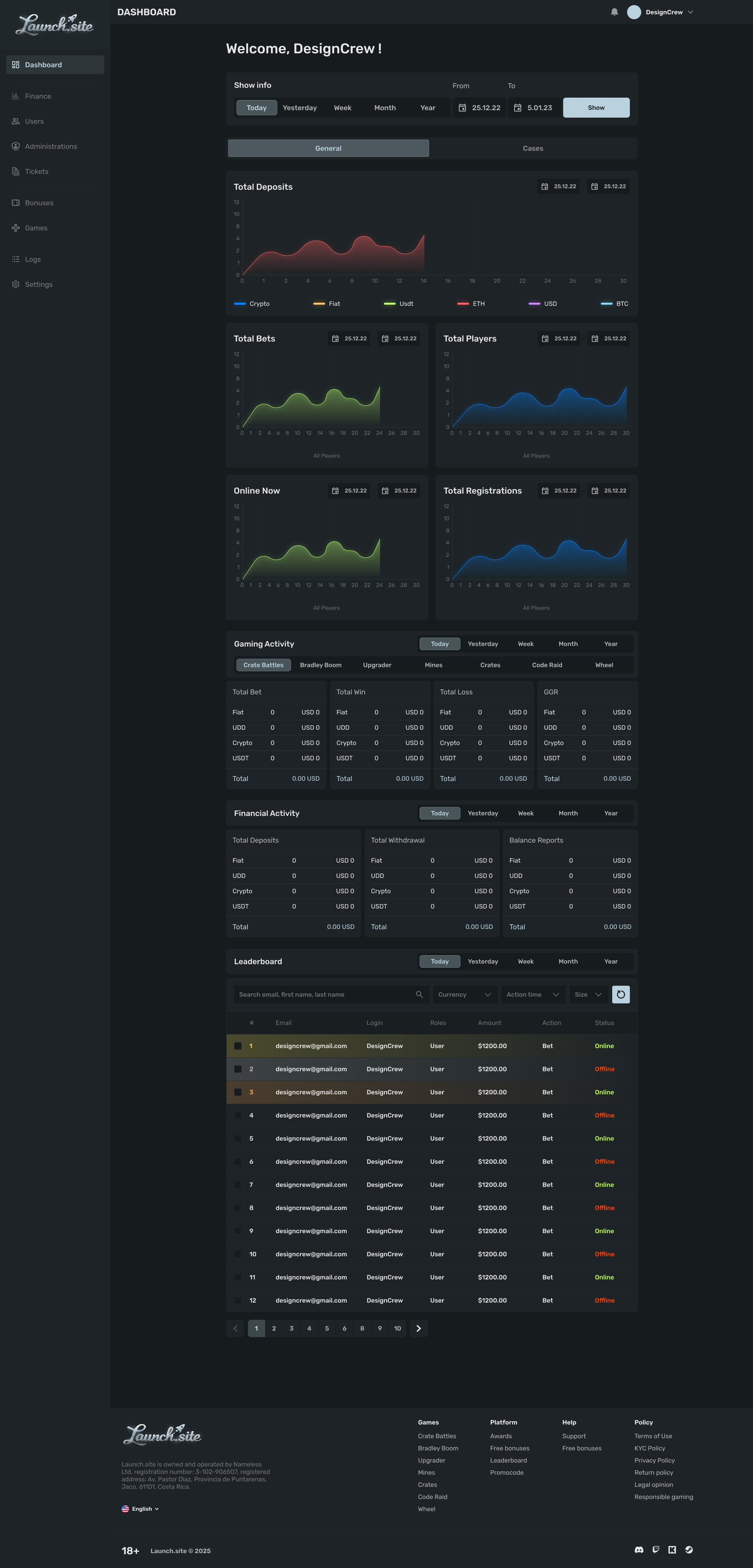Viewport: 753px width, 1568px height.
Task: Check the checkbox for leaderboard row 5
Action: [237, 1138]
